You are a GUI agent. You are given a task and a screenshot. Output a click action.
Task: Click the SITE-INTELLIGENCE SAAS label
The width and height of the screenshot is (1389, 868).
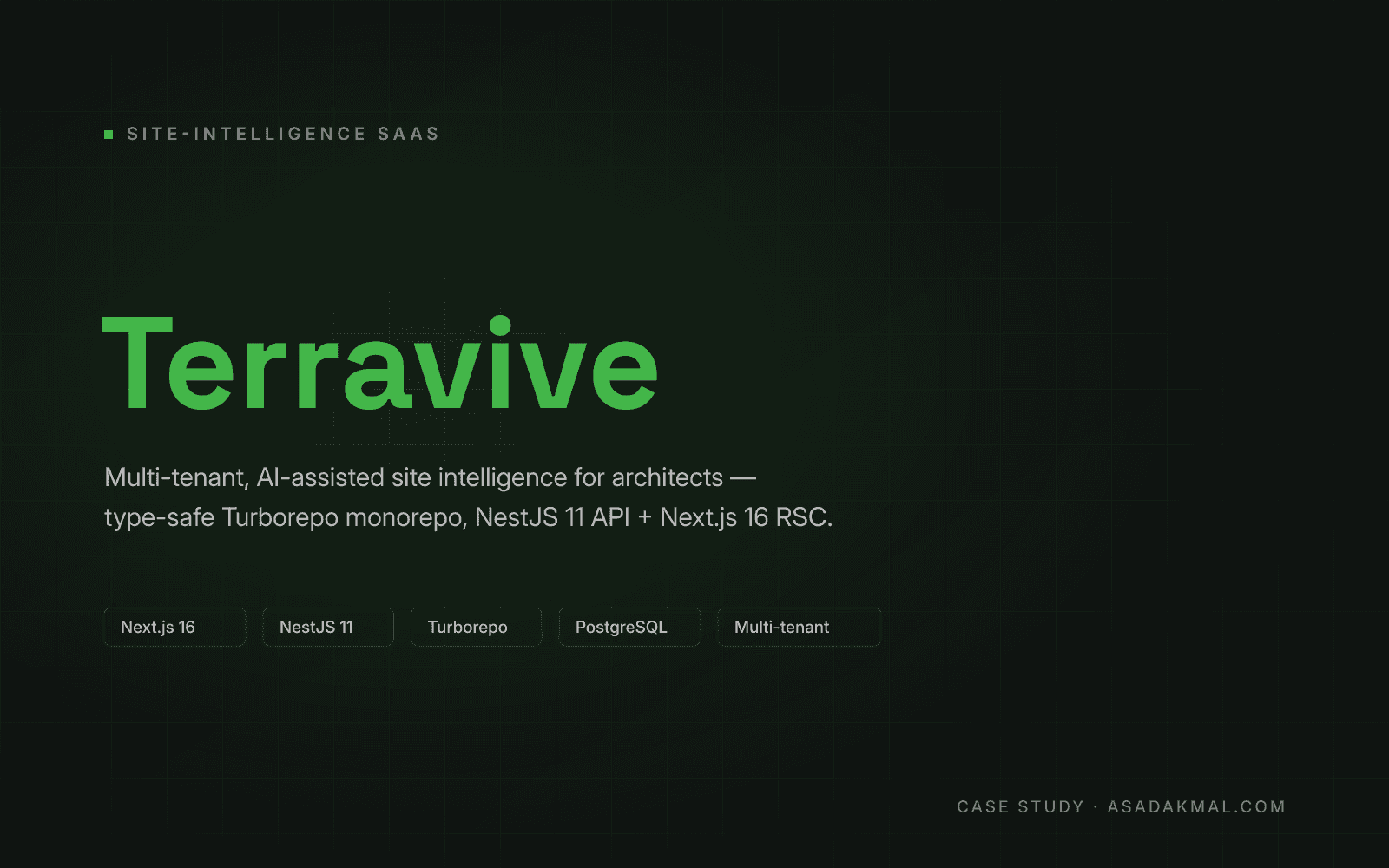[283, 134]
